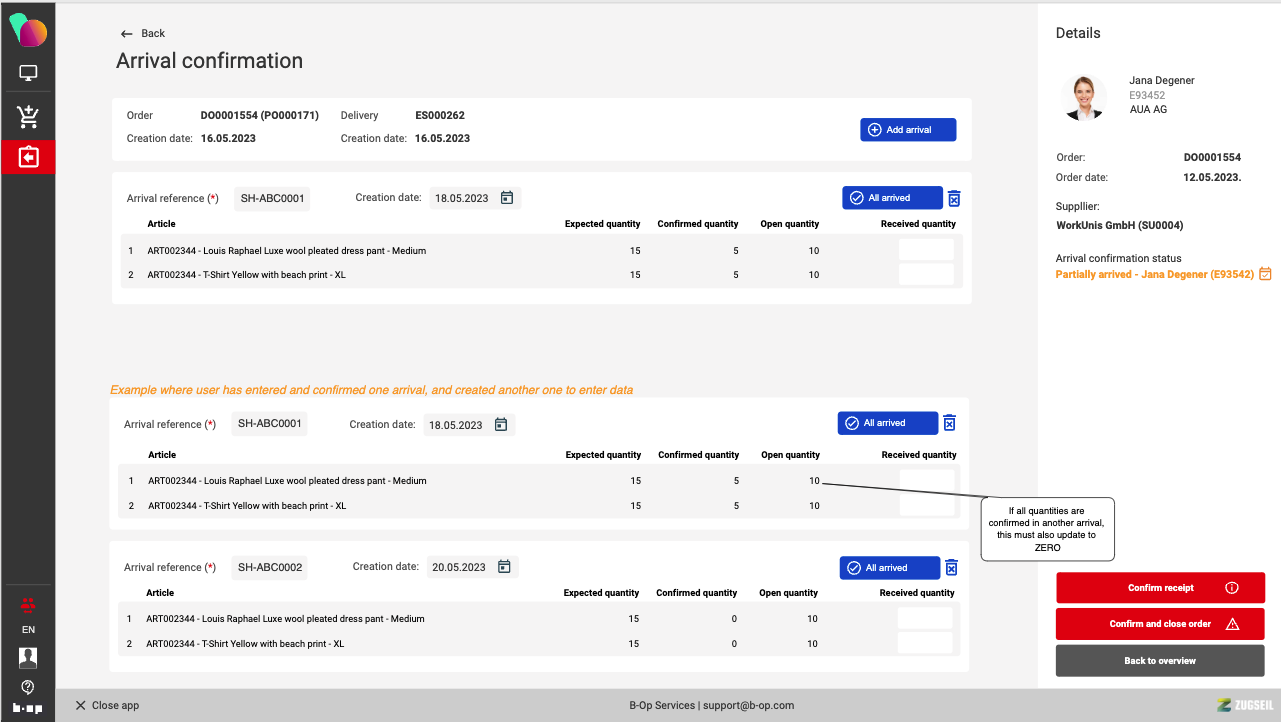Click the Close app option
Screen dimensions: 1281x722
pyautogui.click(x=107, y=705)
